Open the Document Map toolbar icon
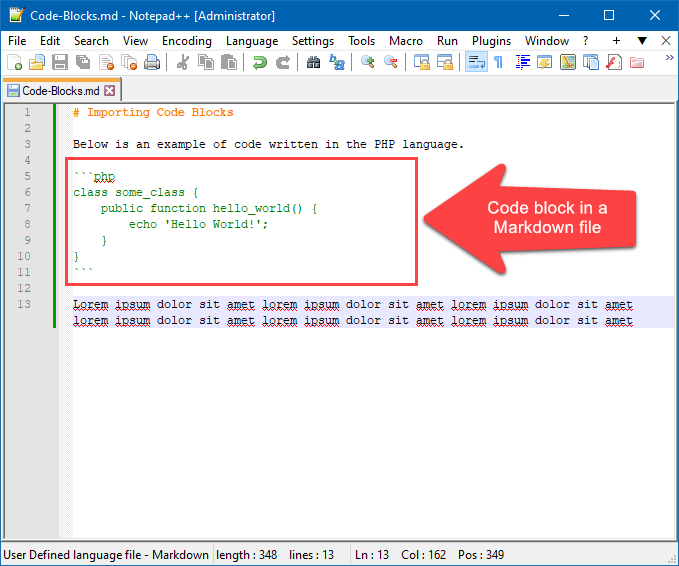 pos(568,62)
